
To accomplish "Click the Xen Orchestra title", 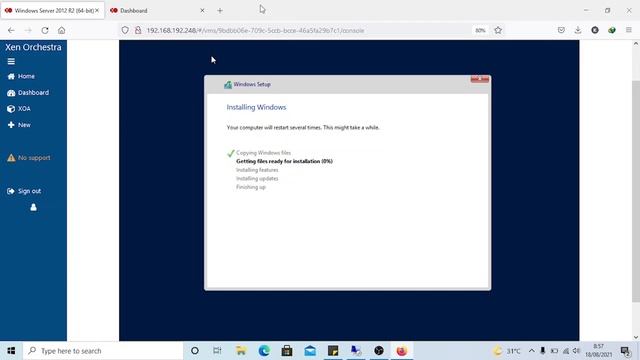I will pos(33,47).
